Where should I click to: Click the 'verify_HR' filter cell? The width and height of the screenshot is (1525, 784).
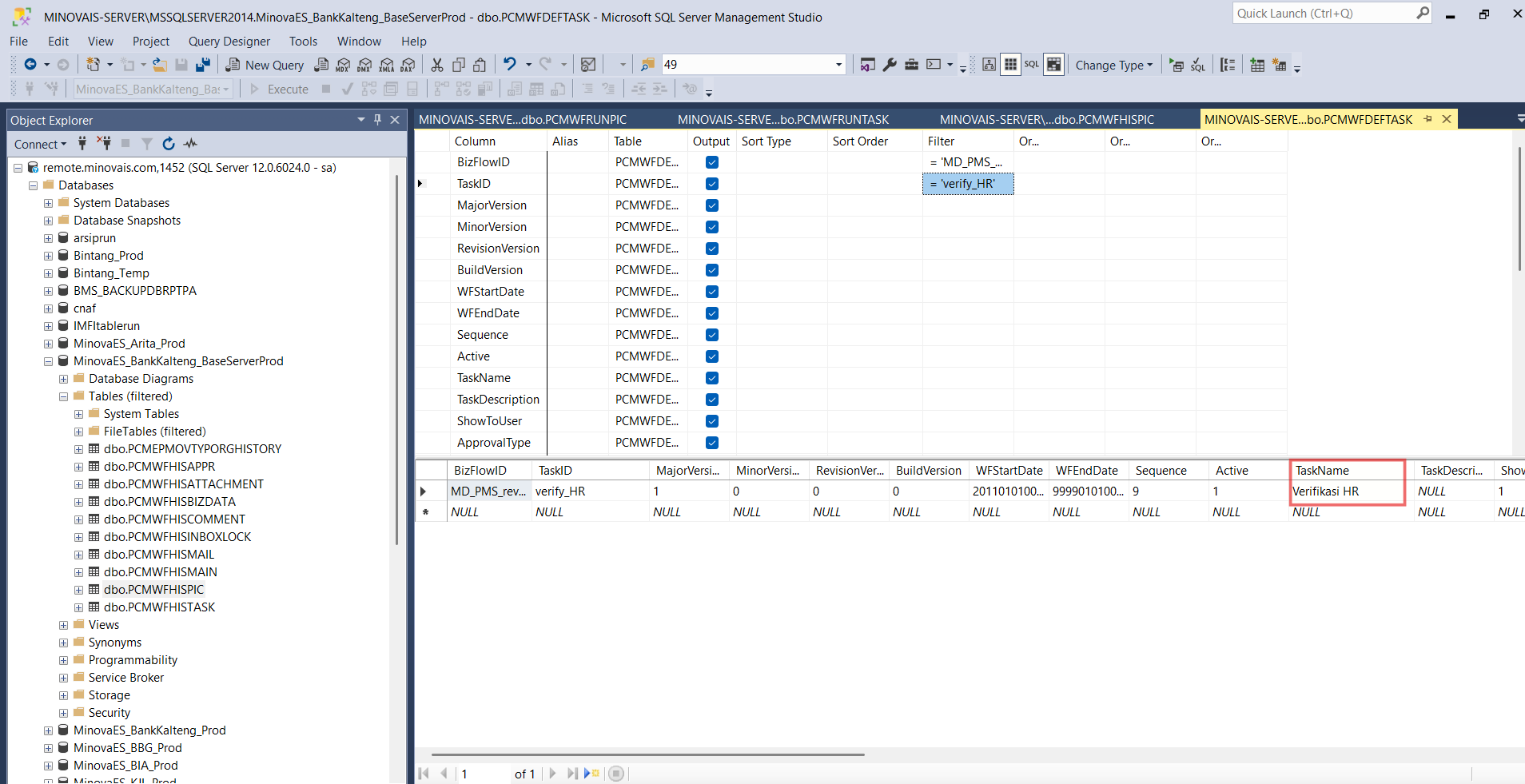(x=968, y=184)
